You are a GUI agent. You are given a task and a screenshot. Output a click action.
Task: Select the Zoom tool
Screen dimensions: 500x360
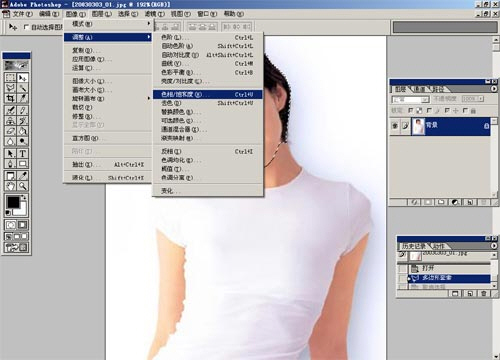[x=23, y=186]
